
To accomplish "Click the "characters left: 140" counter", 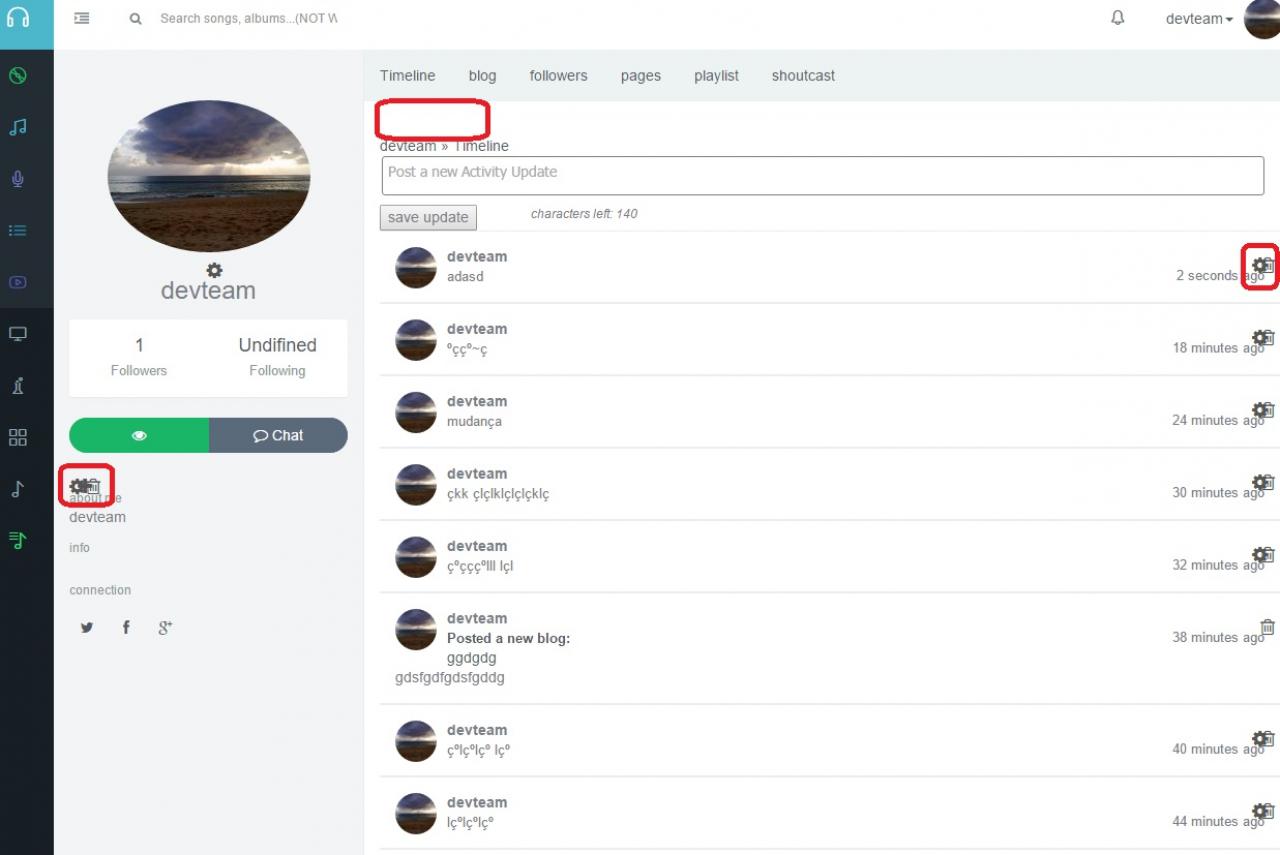I will coord(584,214).
